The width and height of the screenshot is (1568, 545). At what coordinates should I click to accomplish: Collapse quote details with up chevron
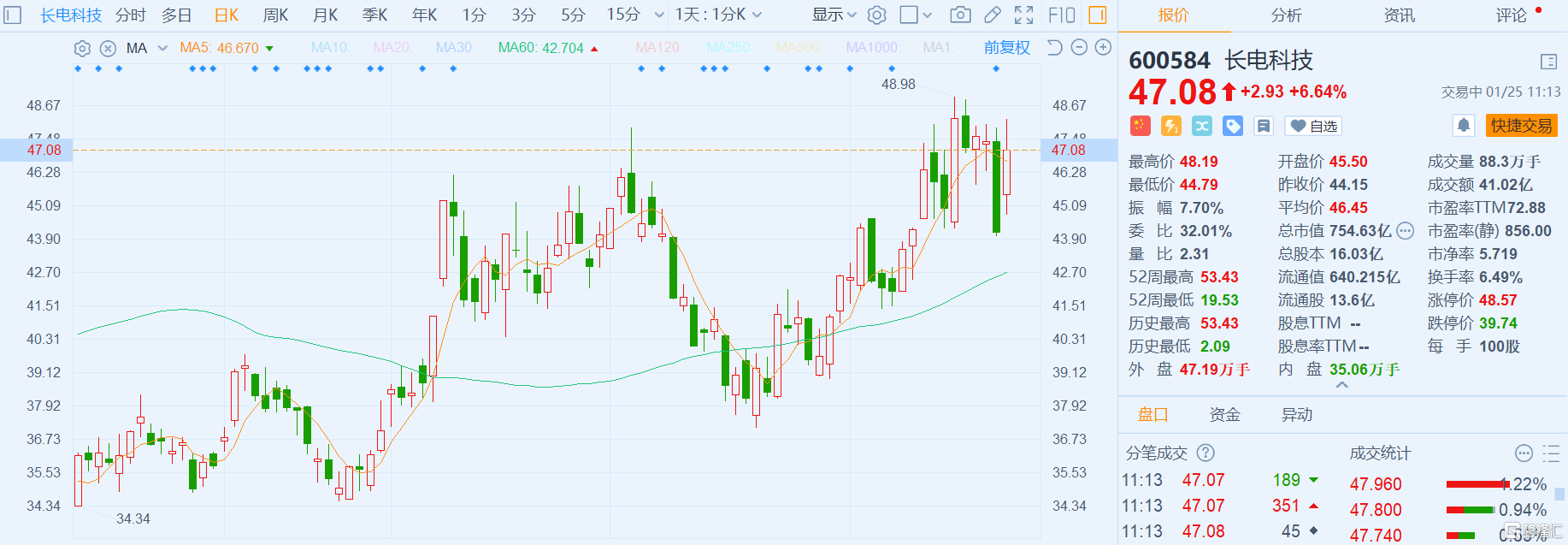click(x=1342, y=385)
